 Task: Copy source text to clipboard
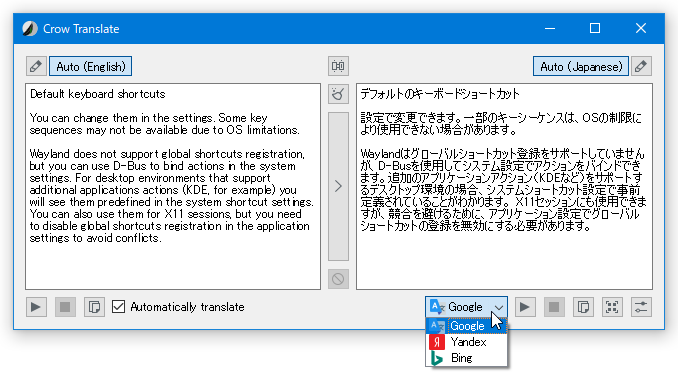(x=94, y=307)
